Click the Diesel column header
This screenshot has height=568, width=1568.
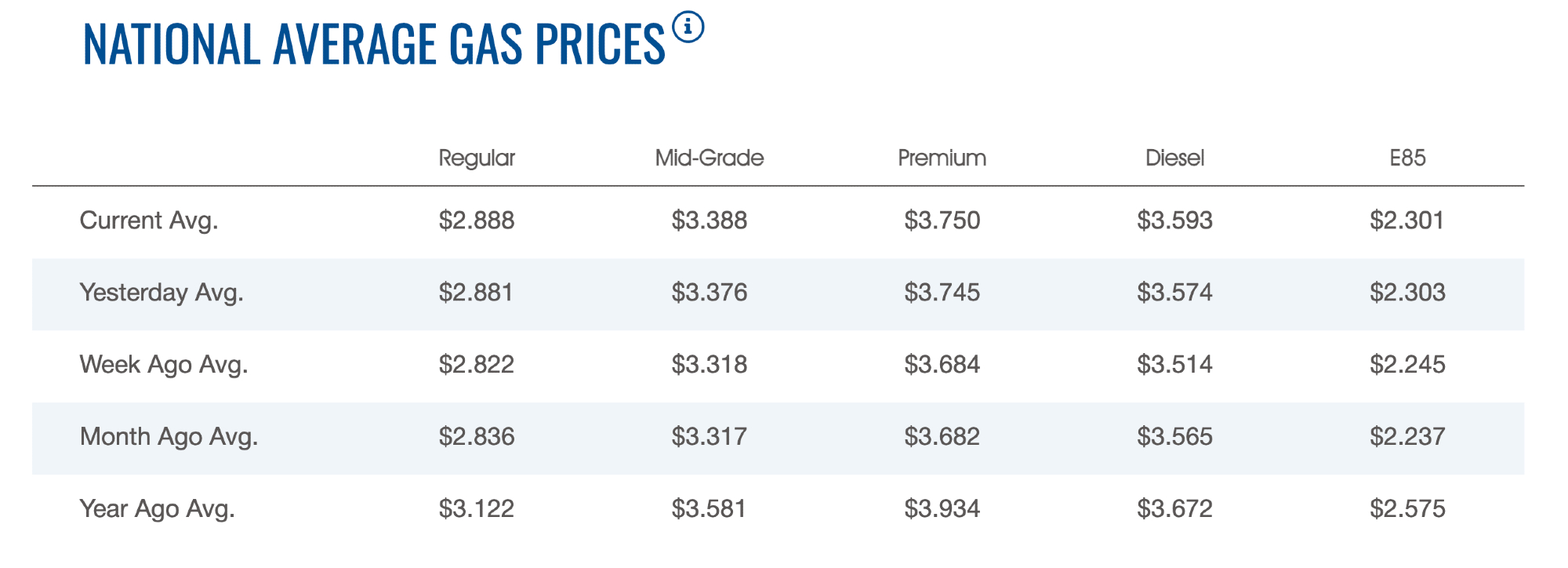tap(1174, 158)
